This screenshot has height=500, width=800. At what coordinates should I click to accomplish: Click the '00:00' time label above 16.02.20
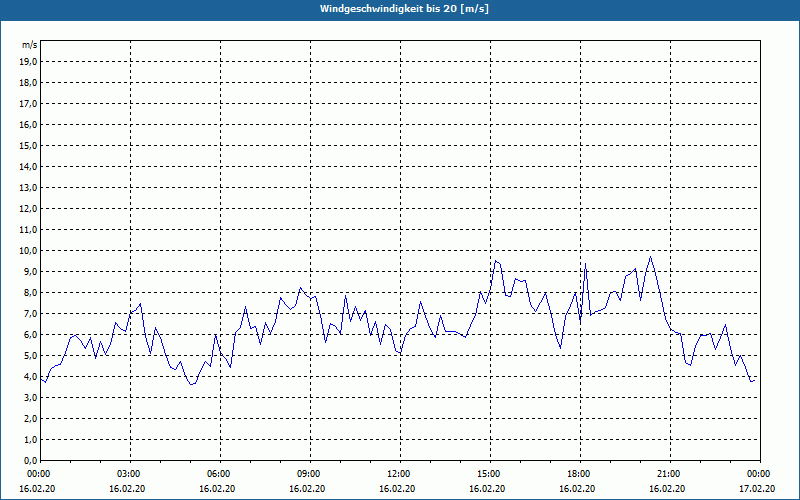(37, 474)
